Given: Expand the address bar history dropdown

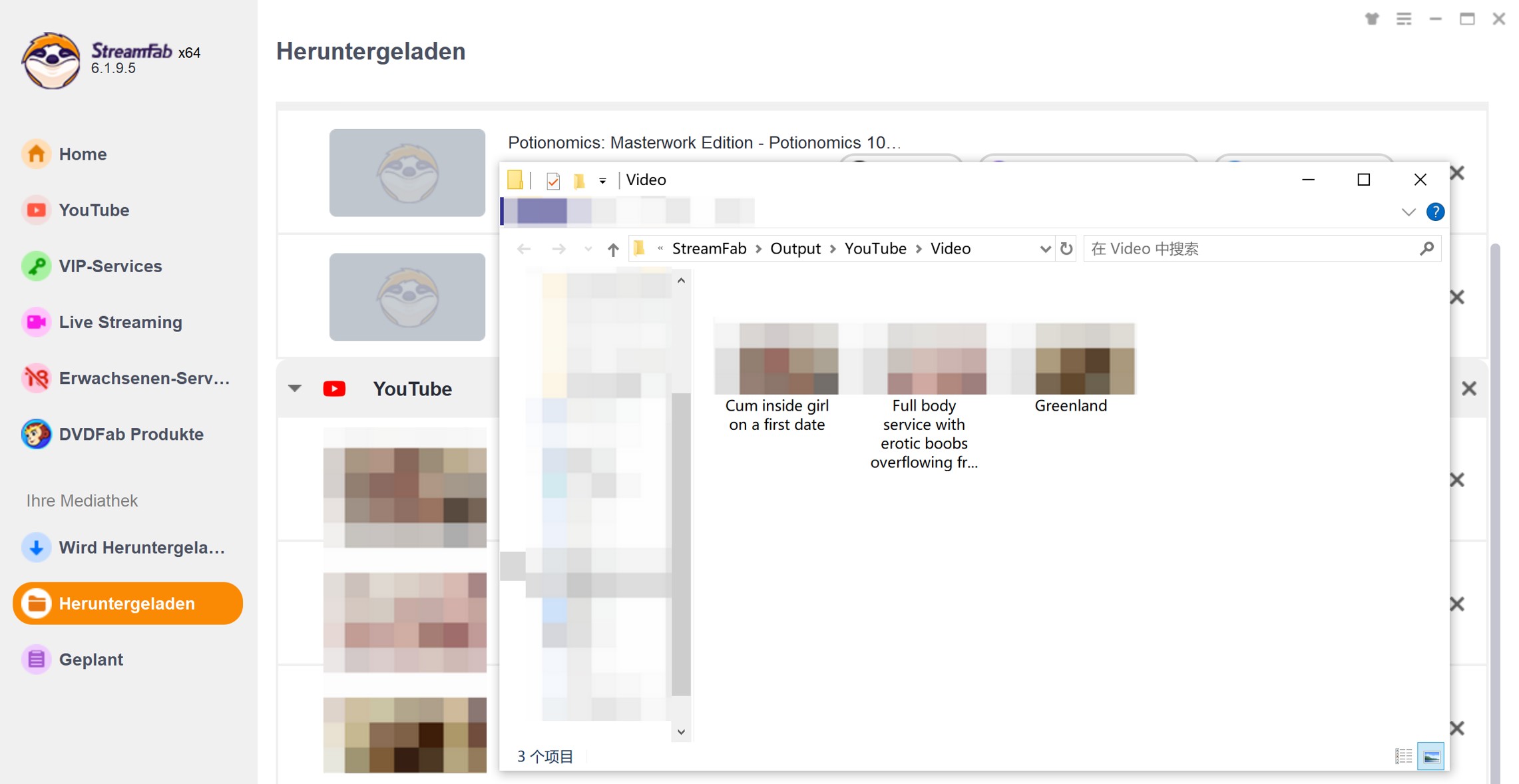Looking at the screenshot, I should [1045, 249].
